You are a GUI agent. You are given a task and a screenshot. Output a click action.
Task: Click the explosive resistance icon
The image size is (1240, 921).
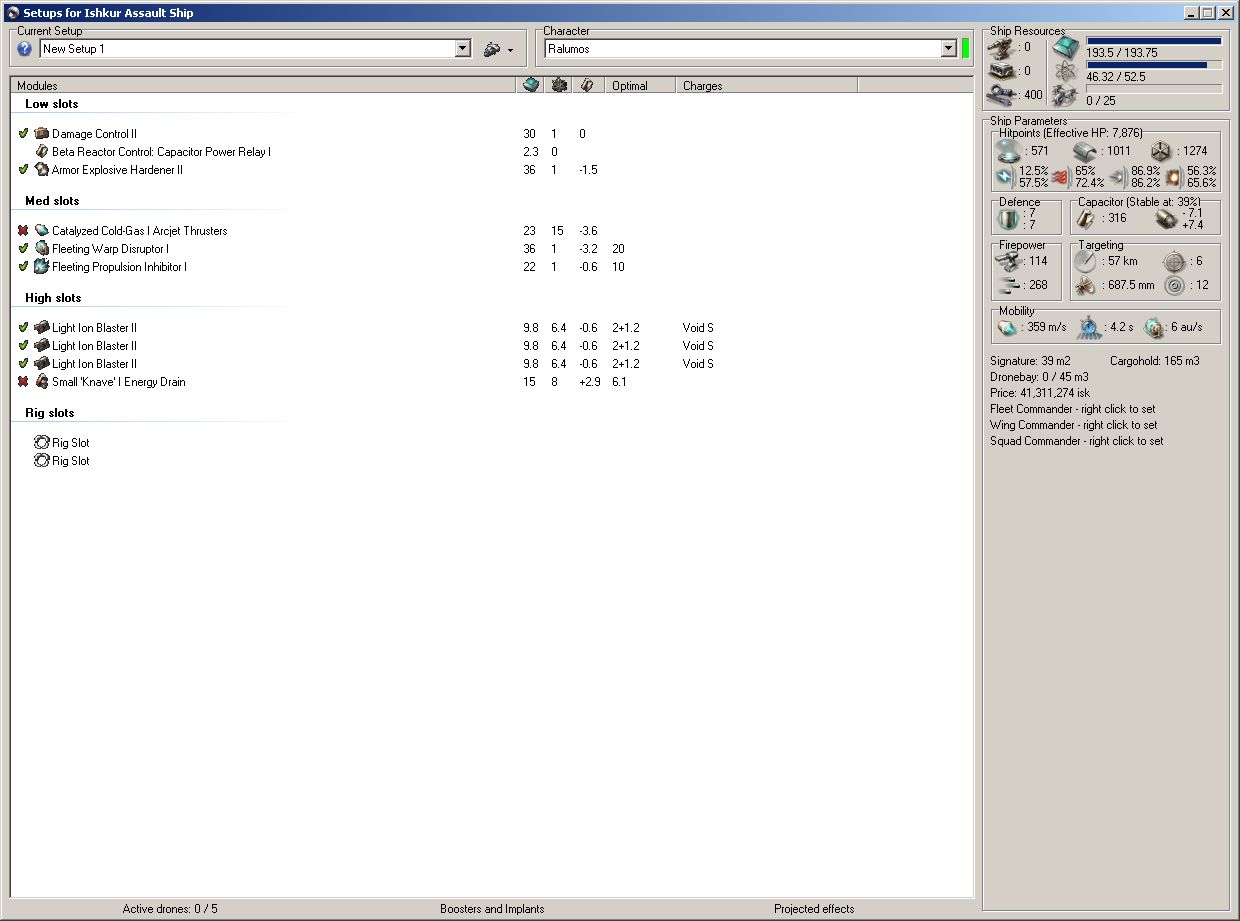pos(1173,177)
